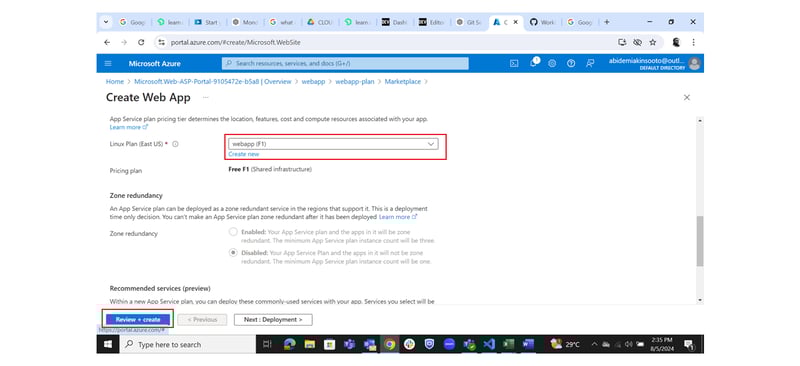Open Azure portal settings gear
The image size is (800, 366).
click(552, 64)
